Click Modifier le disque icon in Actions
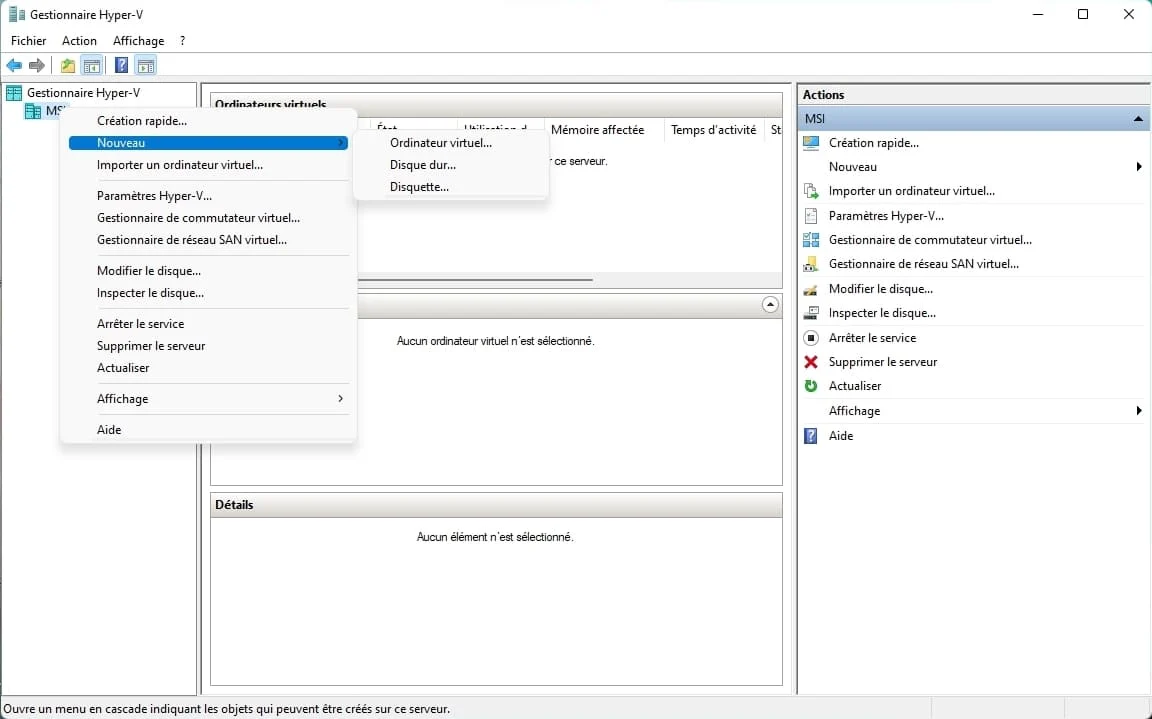1152x719 pixels. click(811, 289)
